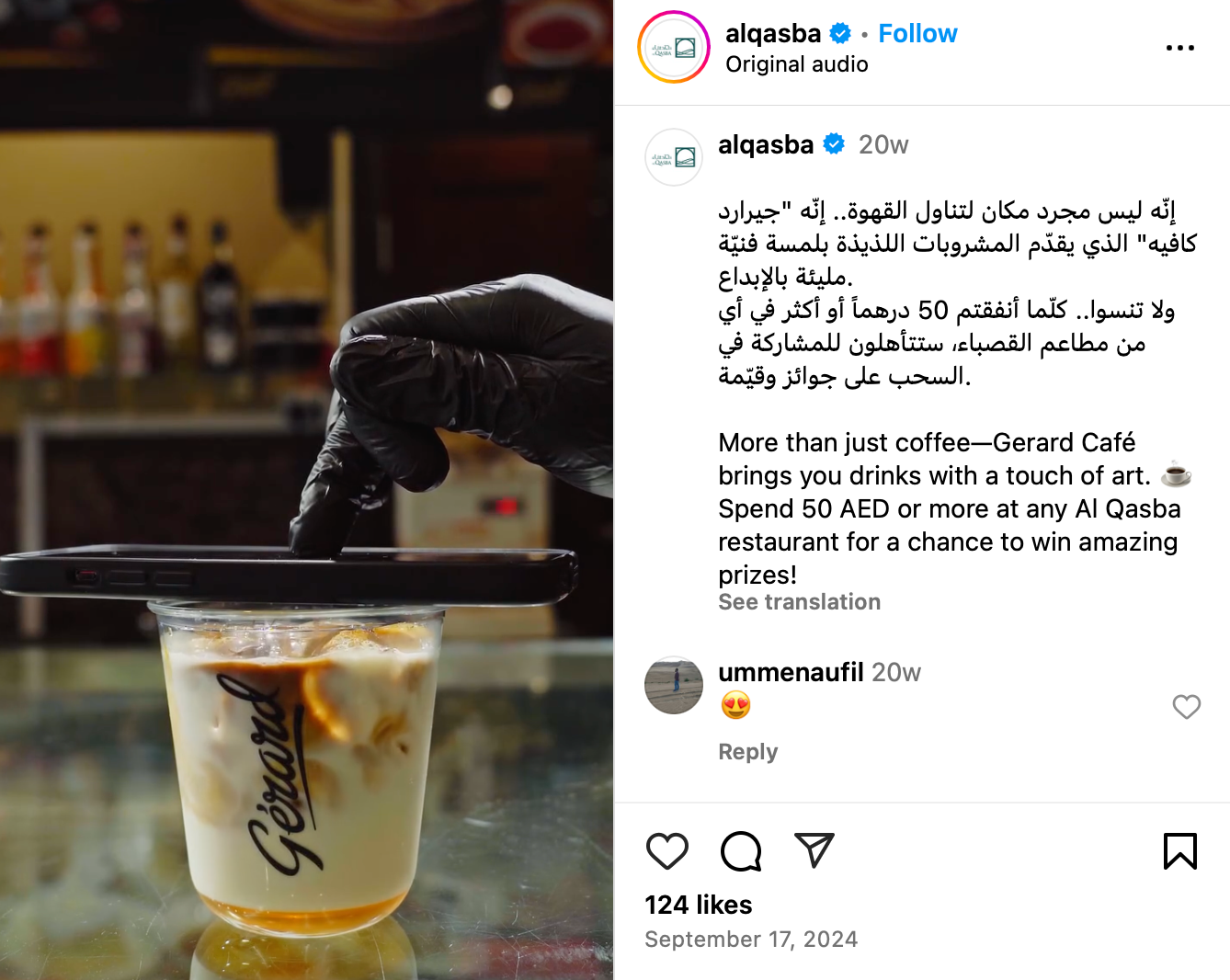Open the Original audio link
1230x980 pixels.
pos(796,64)
